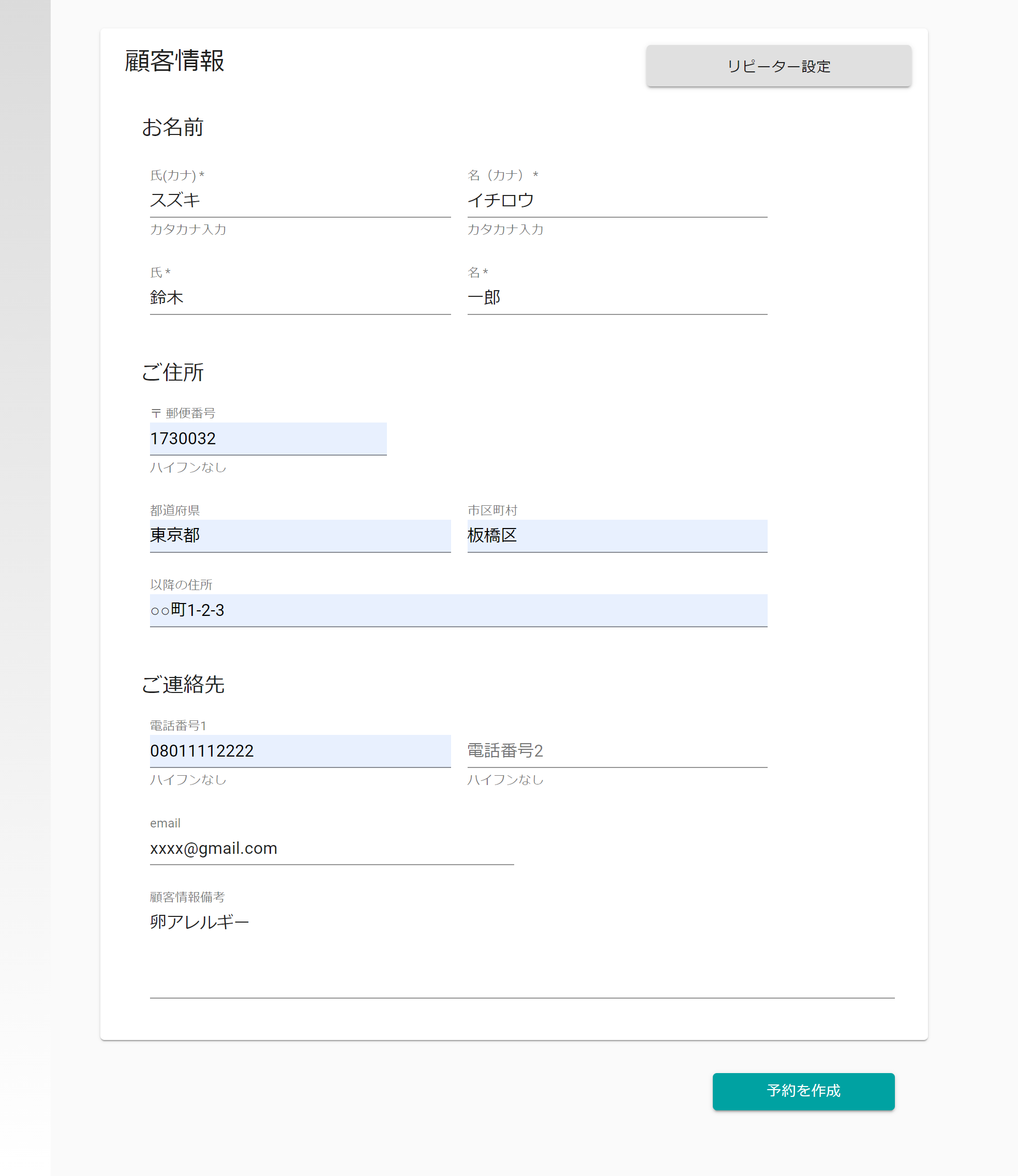Click the お名前 section heading
Screen dimensions: 1018x1176
click(x=173, y=127)
